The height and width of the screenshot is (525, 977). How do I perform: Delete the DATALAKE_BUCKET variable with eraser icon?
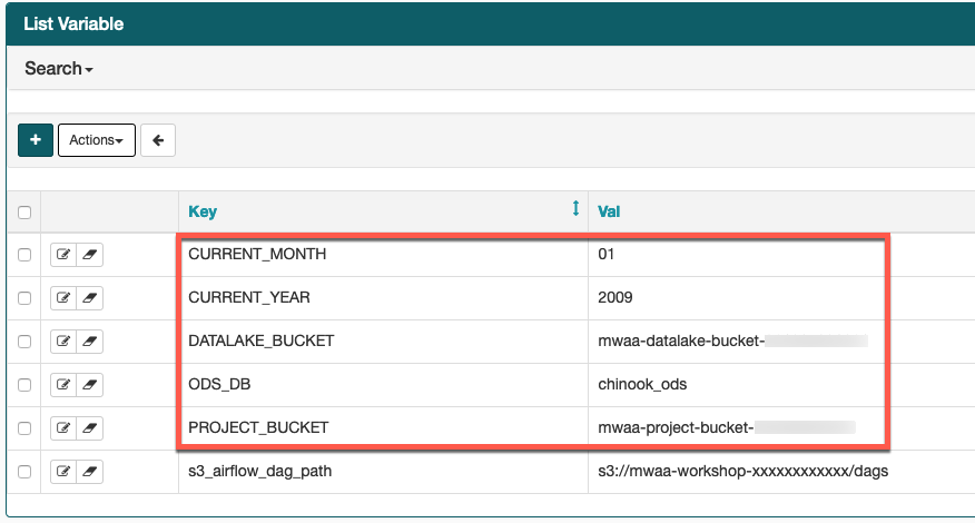[90, 341]
